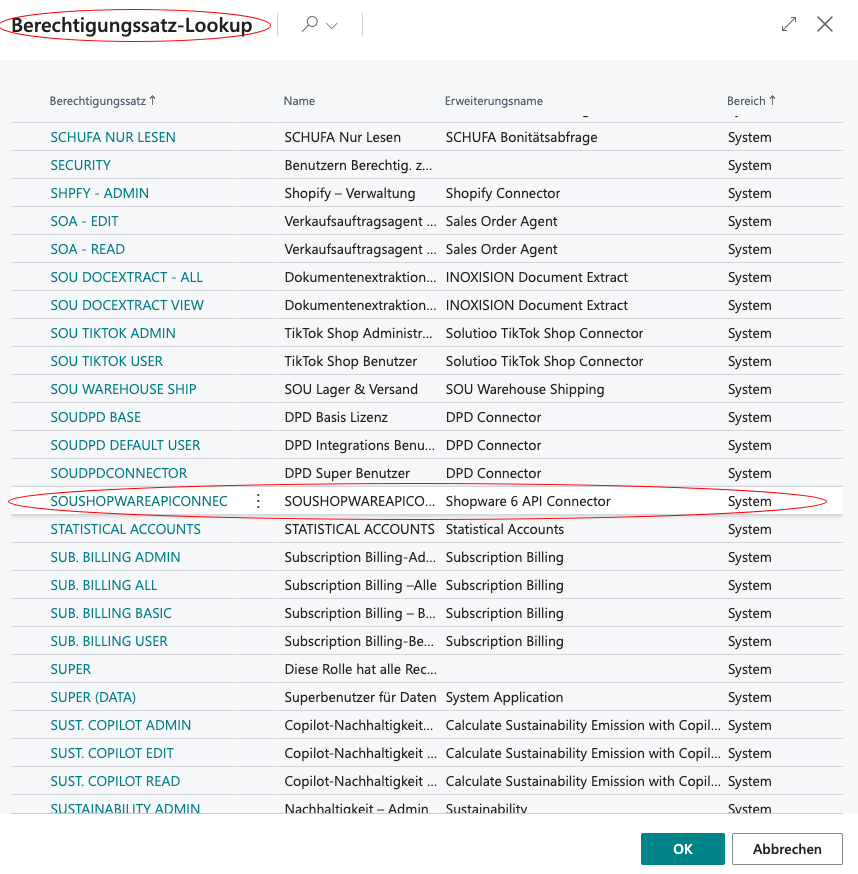
Task: Select SOUDPD DEFAULT USER permission set
Action: (x=125, y=445)
